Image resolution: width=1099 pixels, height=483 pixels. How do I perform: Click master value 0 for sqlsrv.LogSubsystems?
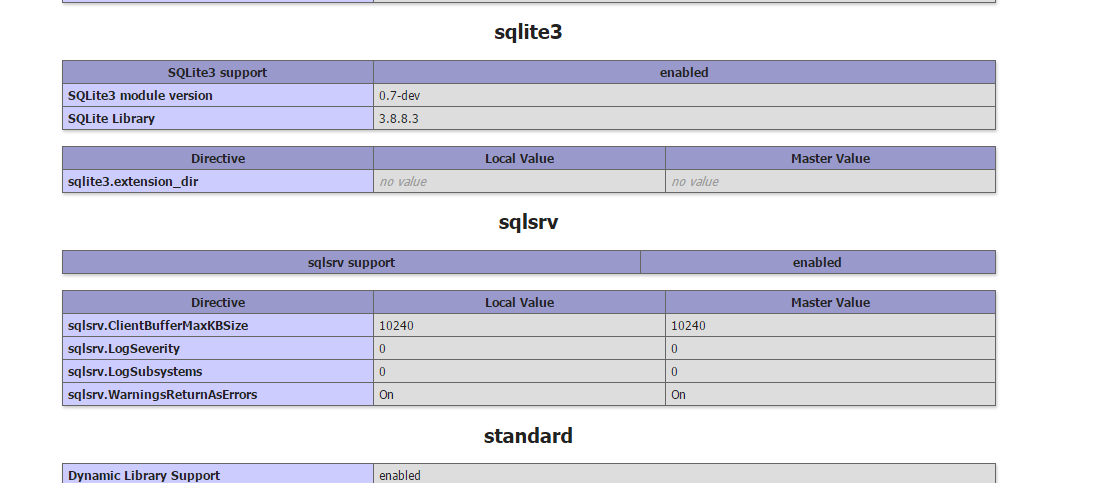coord(674,372)
